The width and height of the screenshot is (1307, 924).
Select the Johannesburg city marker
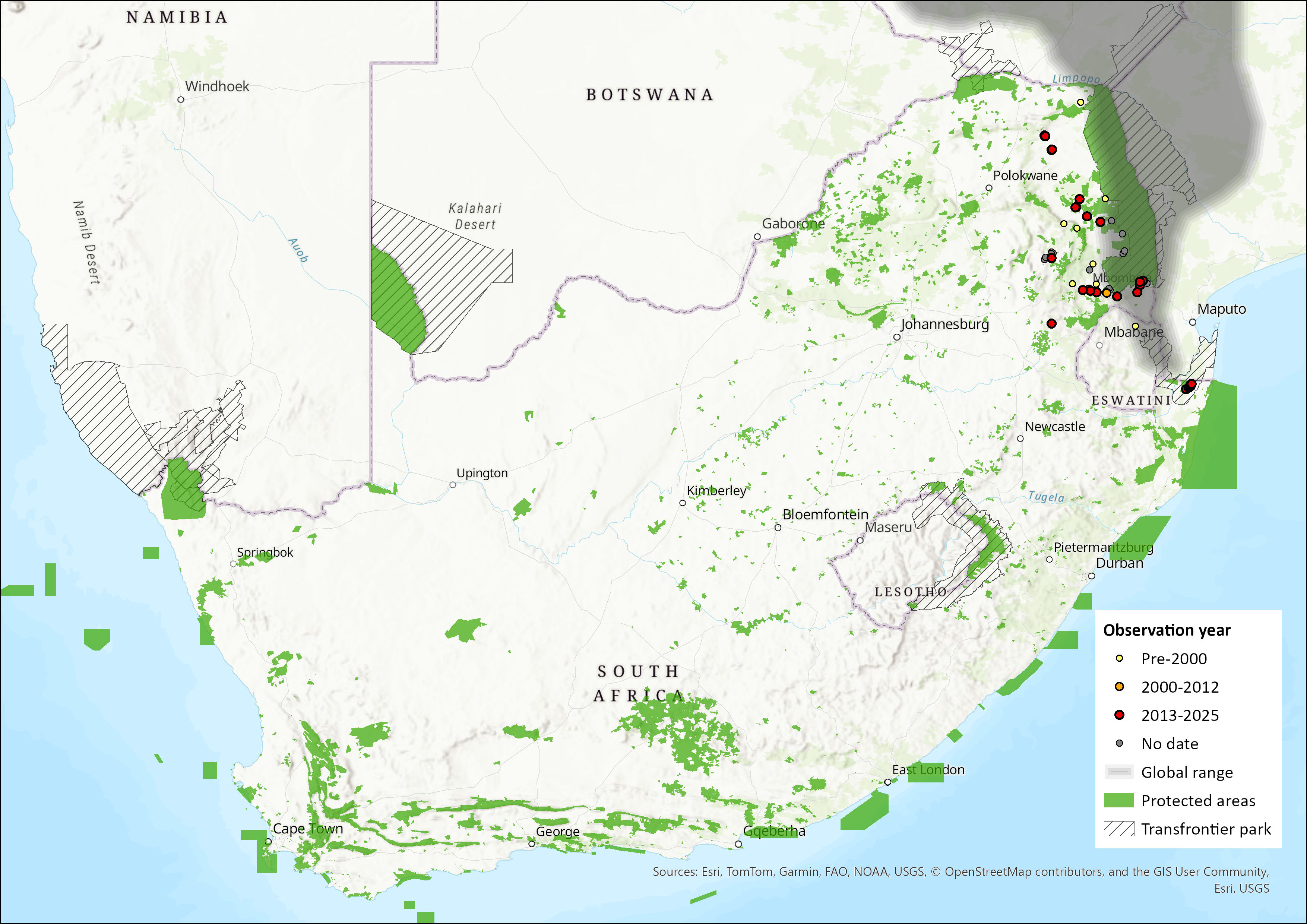(x=896, y=337)
